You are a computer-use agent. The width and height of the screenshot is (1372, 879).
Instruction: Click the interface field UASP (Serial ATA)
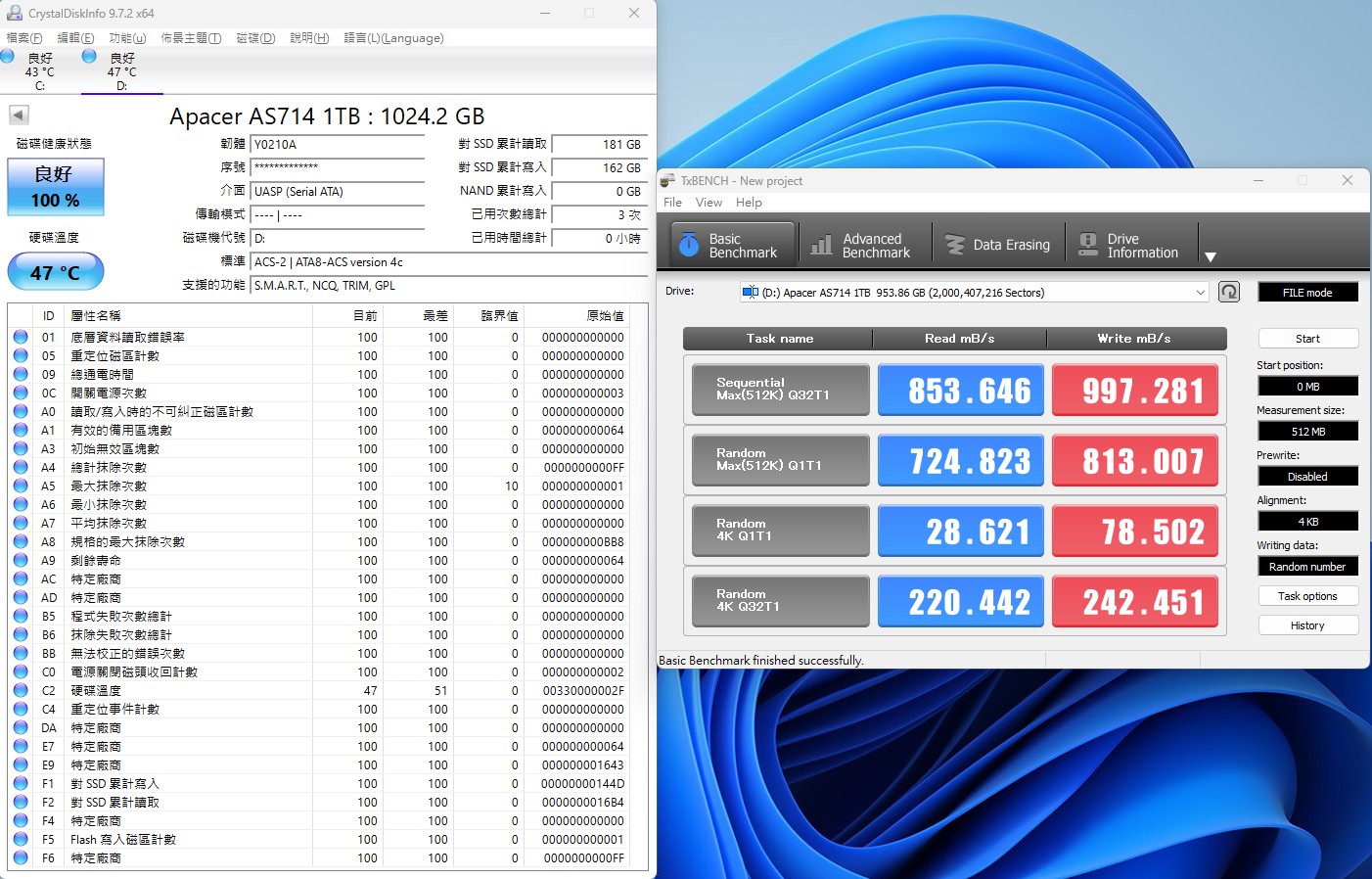click(338, 192)
